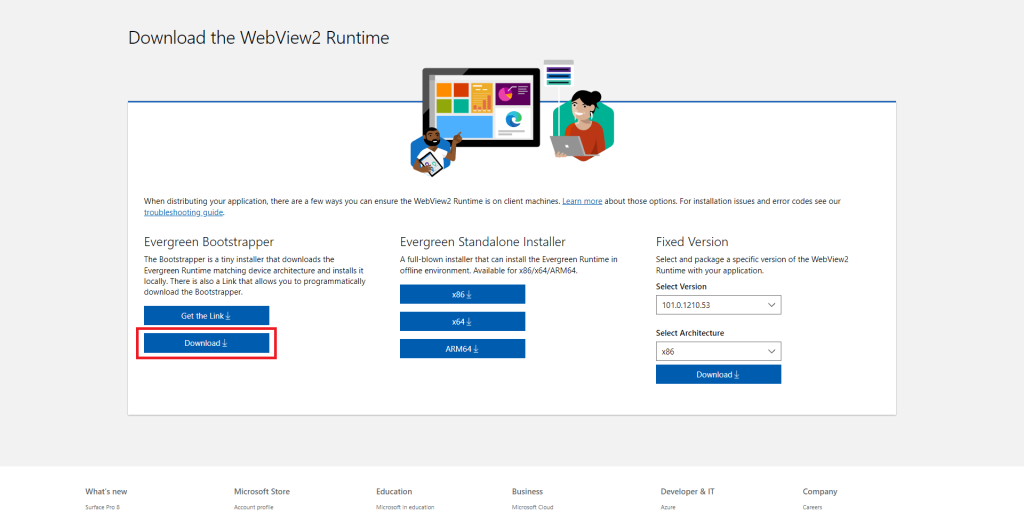Open Azure footer link
The height and width of the screenshot is (513, 1024).
point(668,507)
